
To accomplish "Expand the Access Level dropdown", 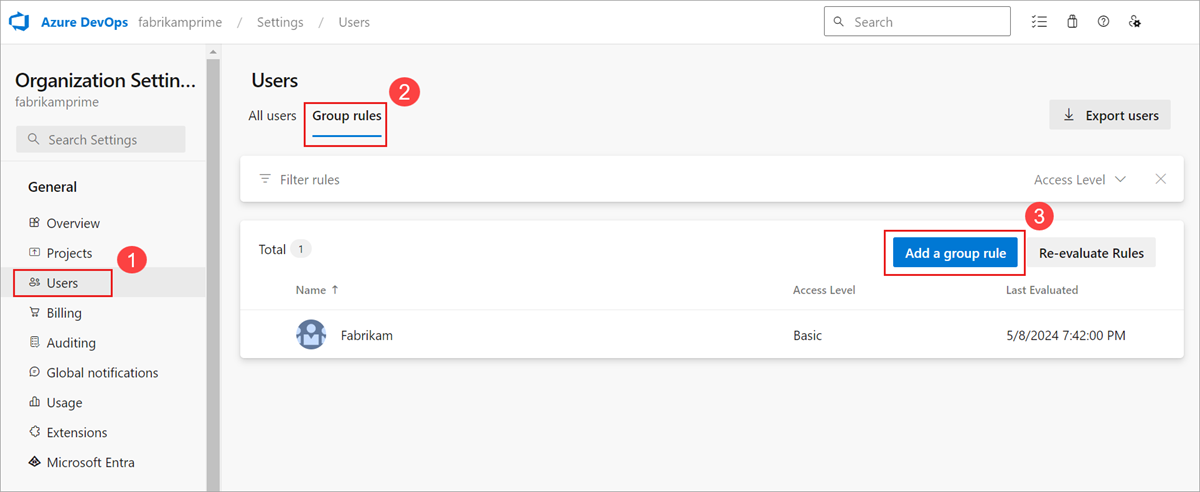I will tap(1081, 180).
